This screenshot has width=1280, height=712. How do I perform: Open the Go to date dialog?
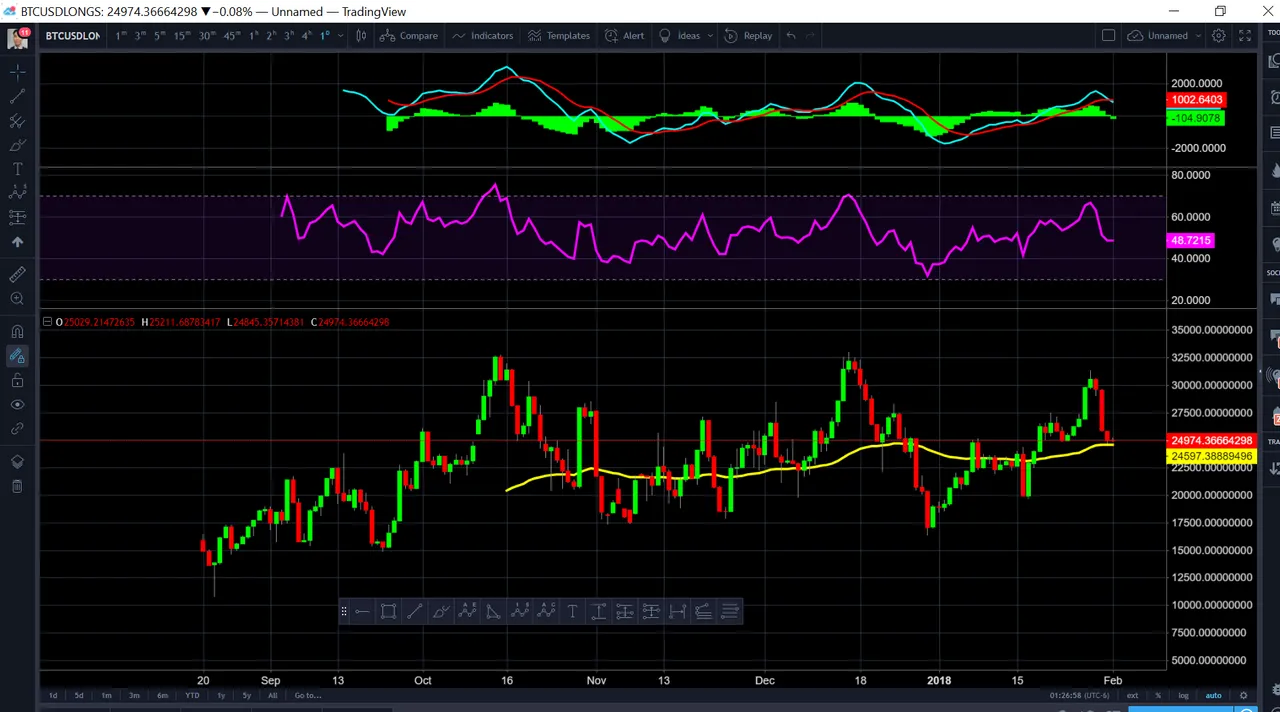308,696
